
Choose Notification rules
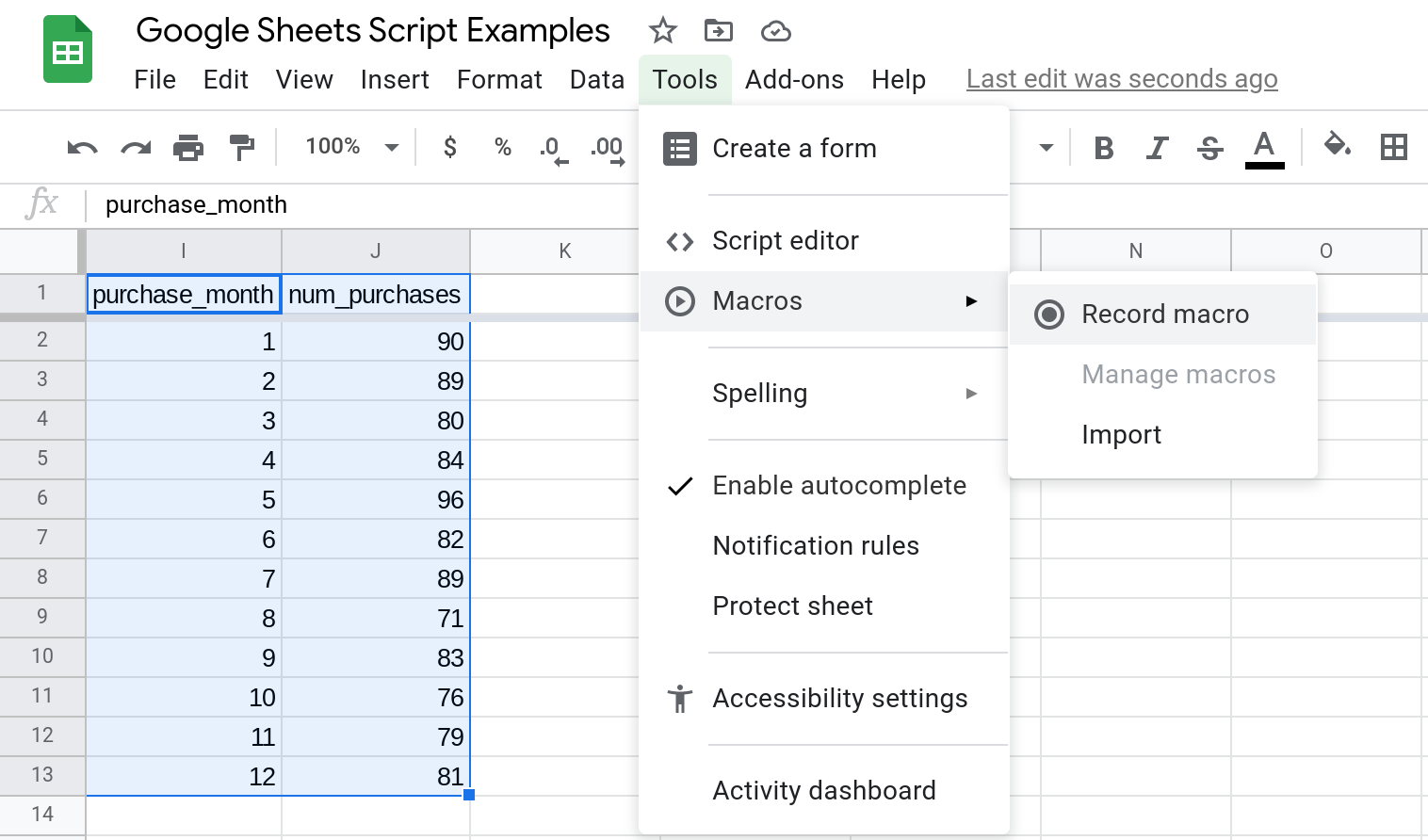(824, 546)
